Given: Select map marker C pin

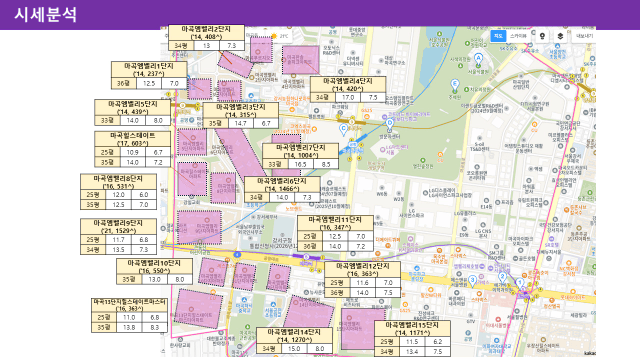Looking at the screenshot, I should pyautogui.click(x=344, y=129).
